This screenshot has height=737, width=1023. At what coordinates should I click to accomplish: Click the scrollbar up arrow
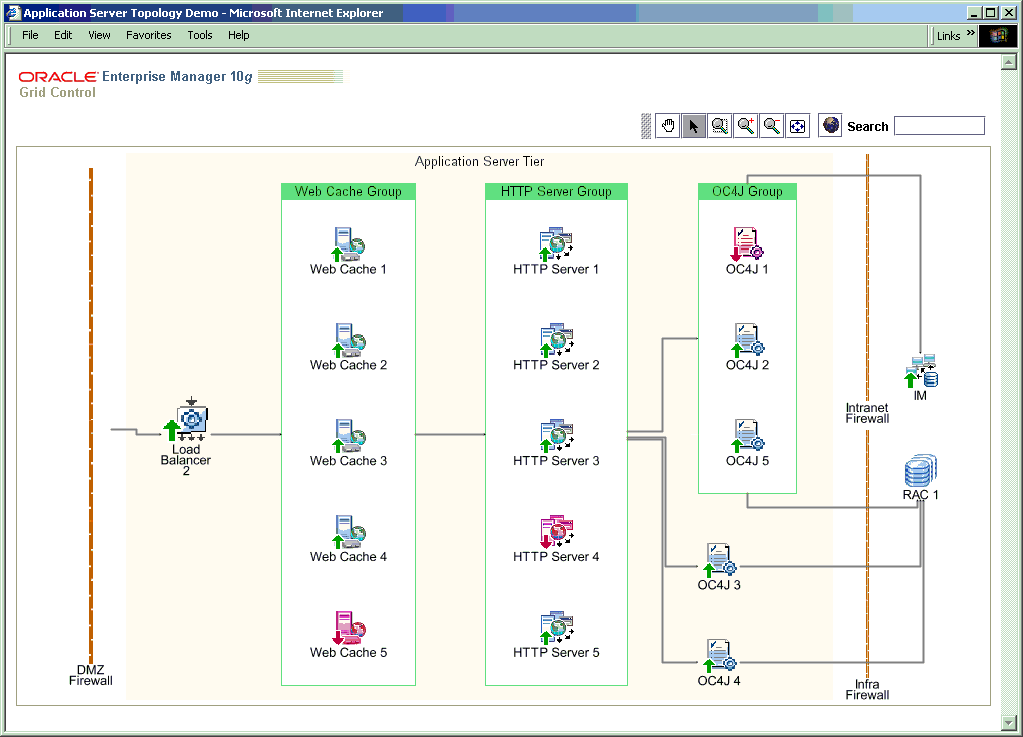tap(1009, 62)
